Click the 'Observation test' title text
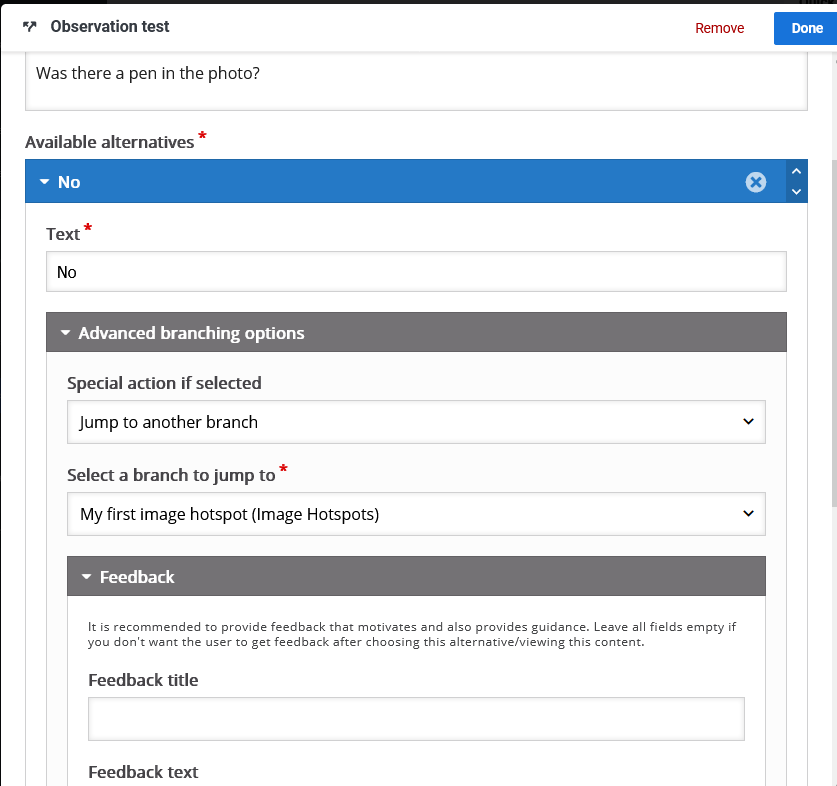Screen dimensions: 837x786 click(110, 27)
